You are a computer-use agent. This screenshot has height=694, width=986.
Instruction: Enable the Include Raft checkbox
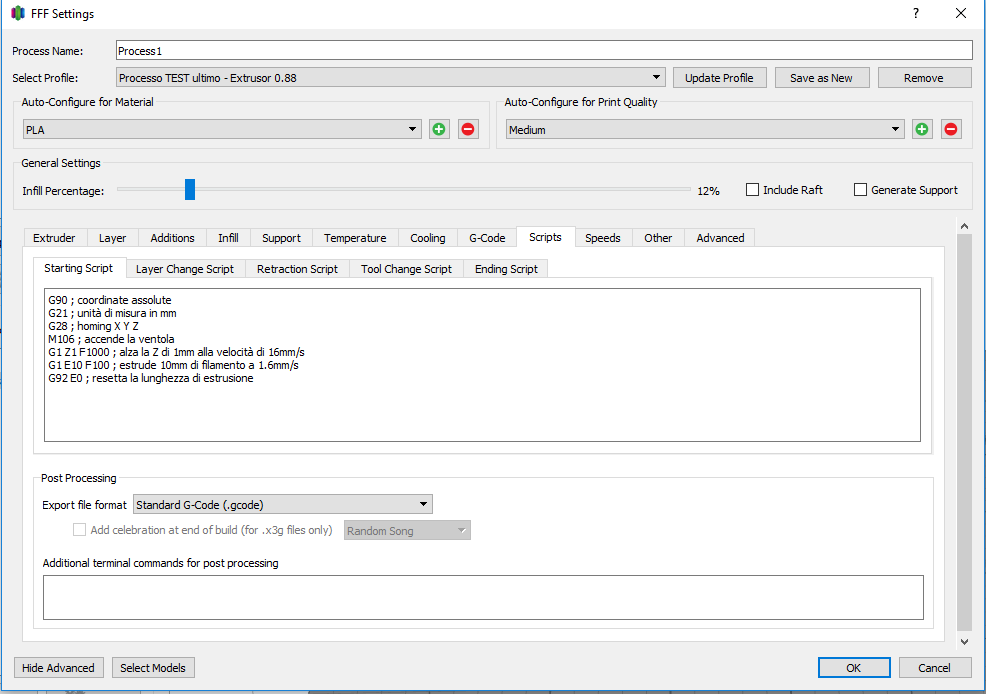[x=752, y=190]
